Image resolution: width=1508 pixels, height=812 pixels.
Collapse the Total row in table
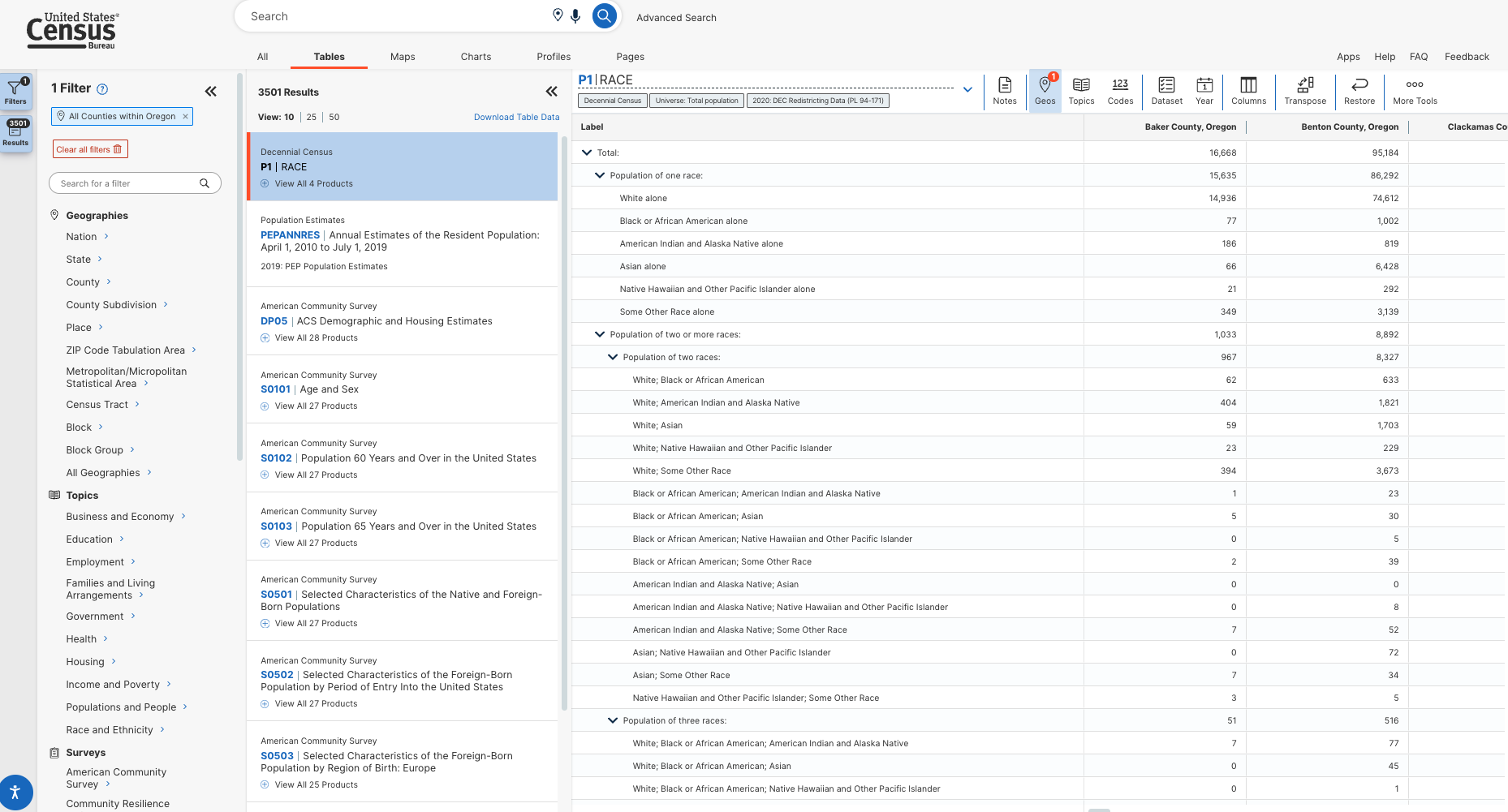coord(587,153)
